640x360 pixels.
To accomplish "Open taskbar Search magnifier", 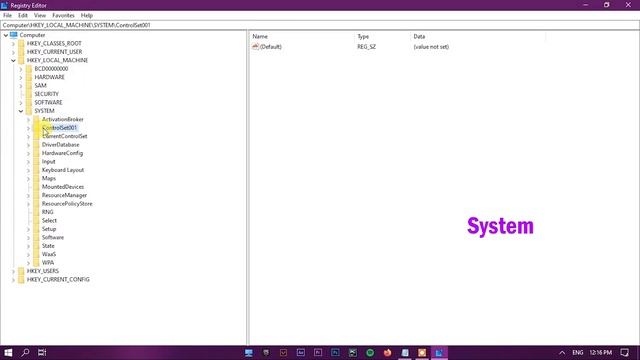I will tap(25, 353).
